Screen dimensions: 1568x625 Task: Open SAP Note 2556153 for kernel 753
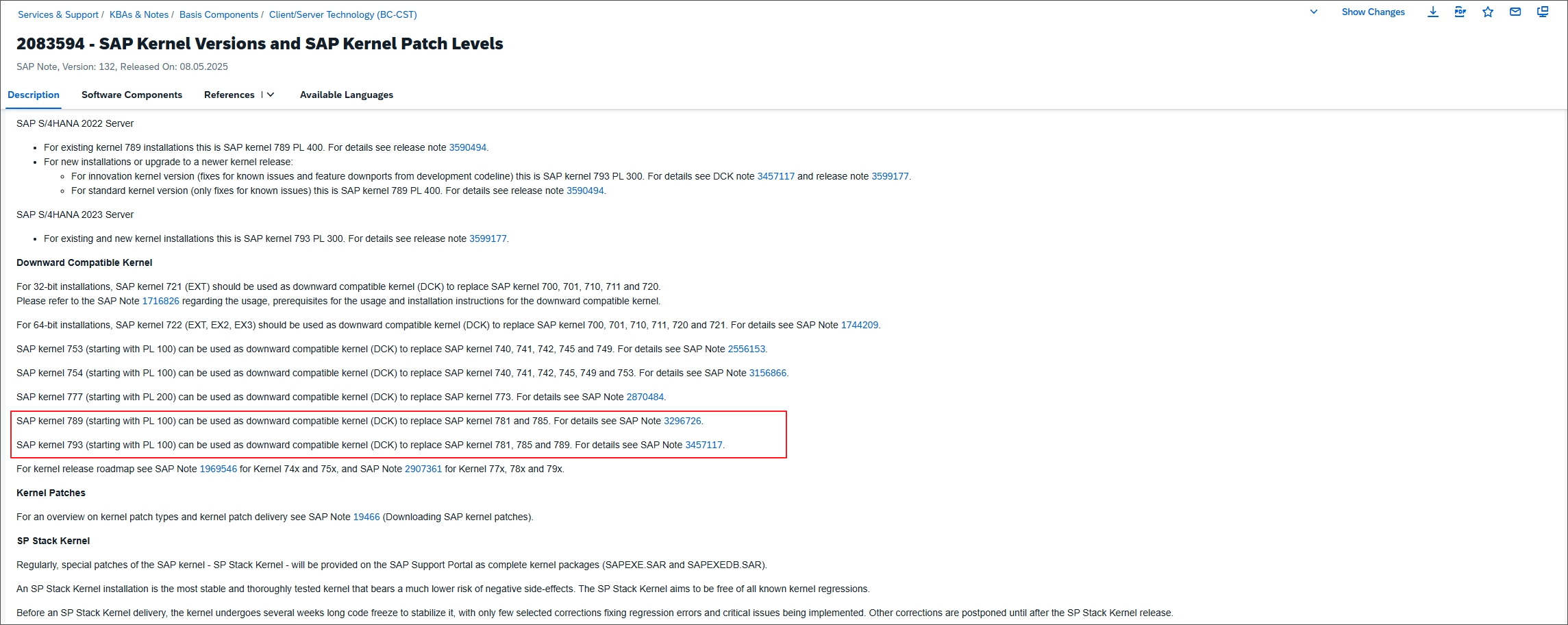point(746,349)
